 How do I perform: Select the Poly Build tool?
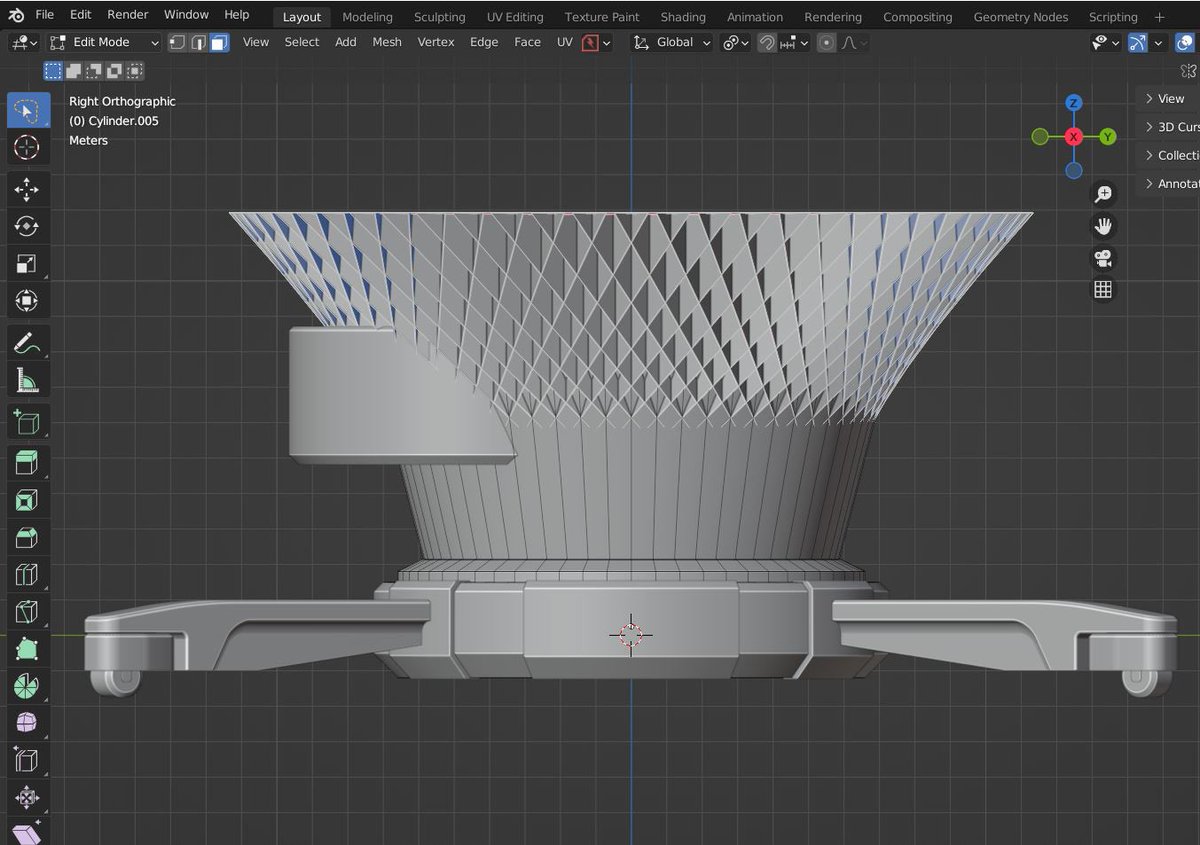pos(28,649)
